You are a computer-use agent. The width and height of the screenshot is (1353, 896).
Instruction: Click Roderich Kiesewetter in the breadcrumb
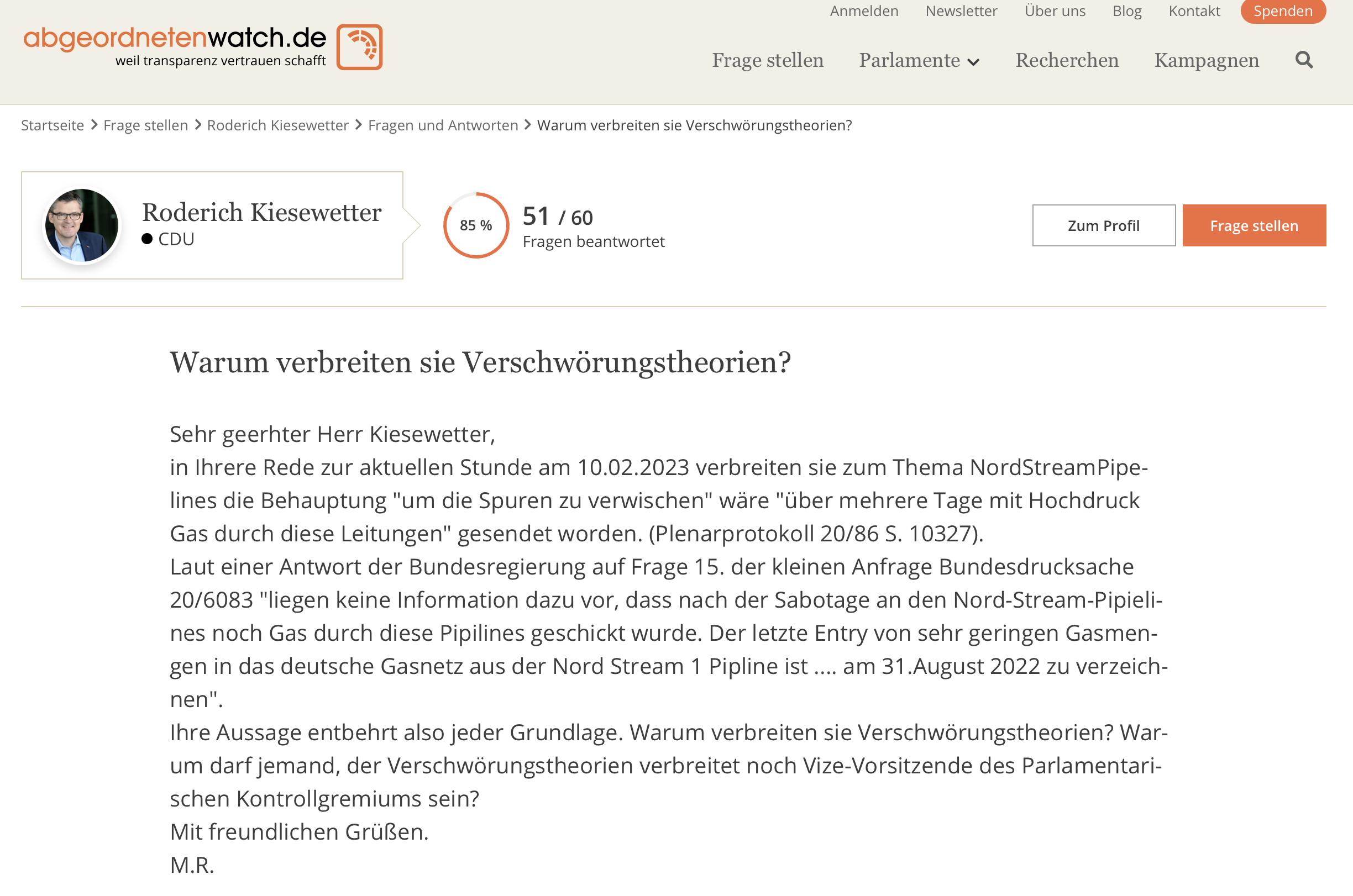pyautogui.click(x=278, y=125)
